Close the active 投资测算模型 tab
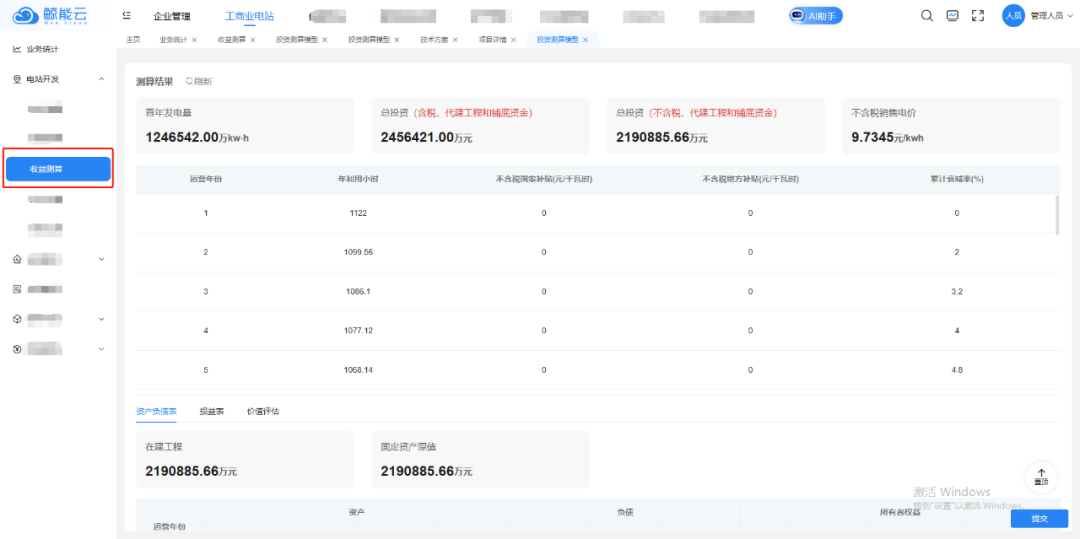Viewport: 1080px width, 539px height. (x=585, y=40)
